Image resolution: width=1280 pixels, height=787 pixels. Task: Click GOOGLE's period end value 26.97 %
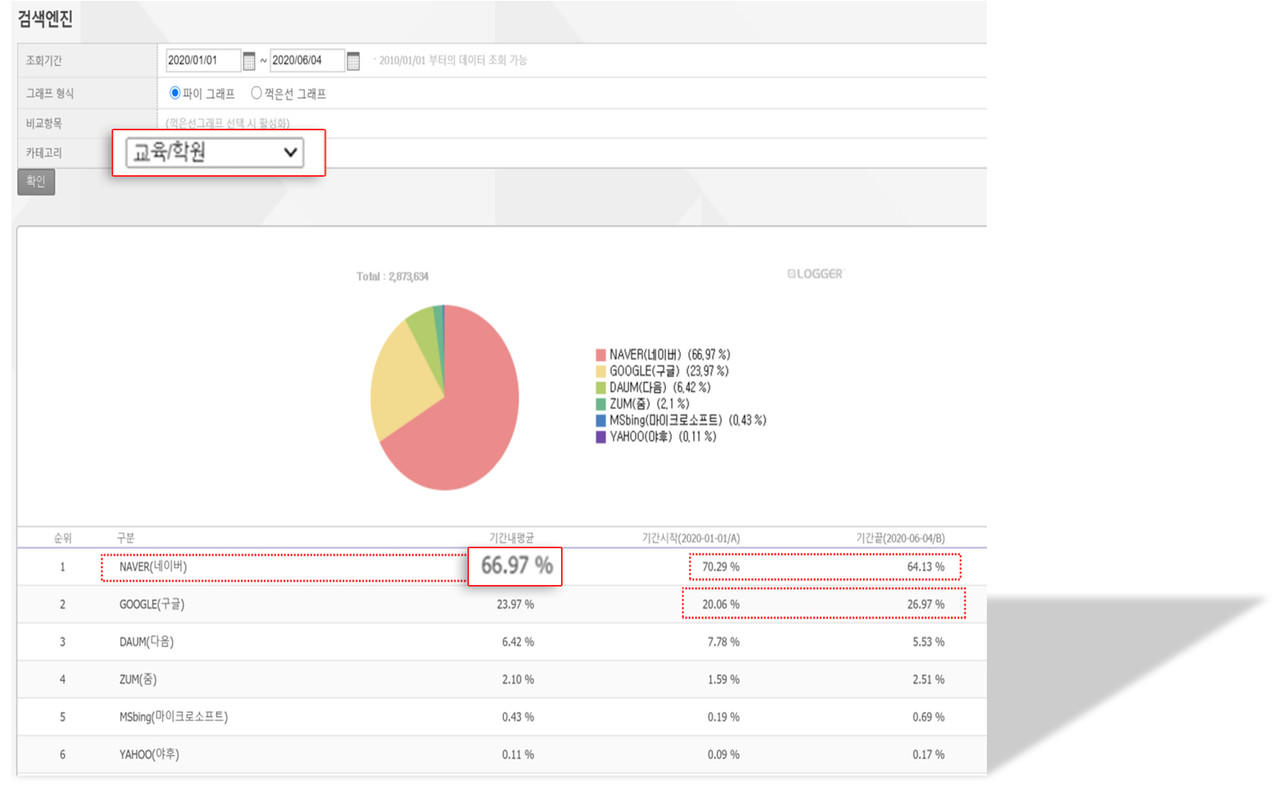tap(924, 605)
